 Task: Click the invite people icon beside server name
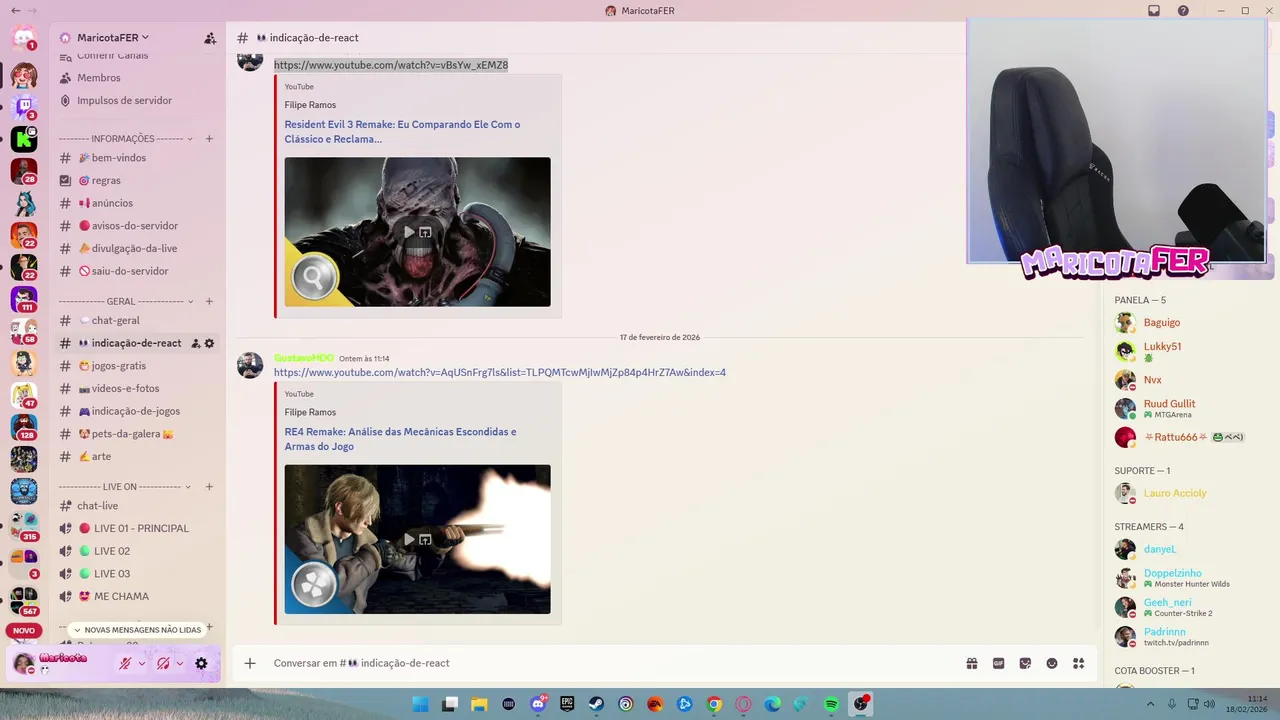point(210,38)
